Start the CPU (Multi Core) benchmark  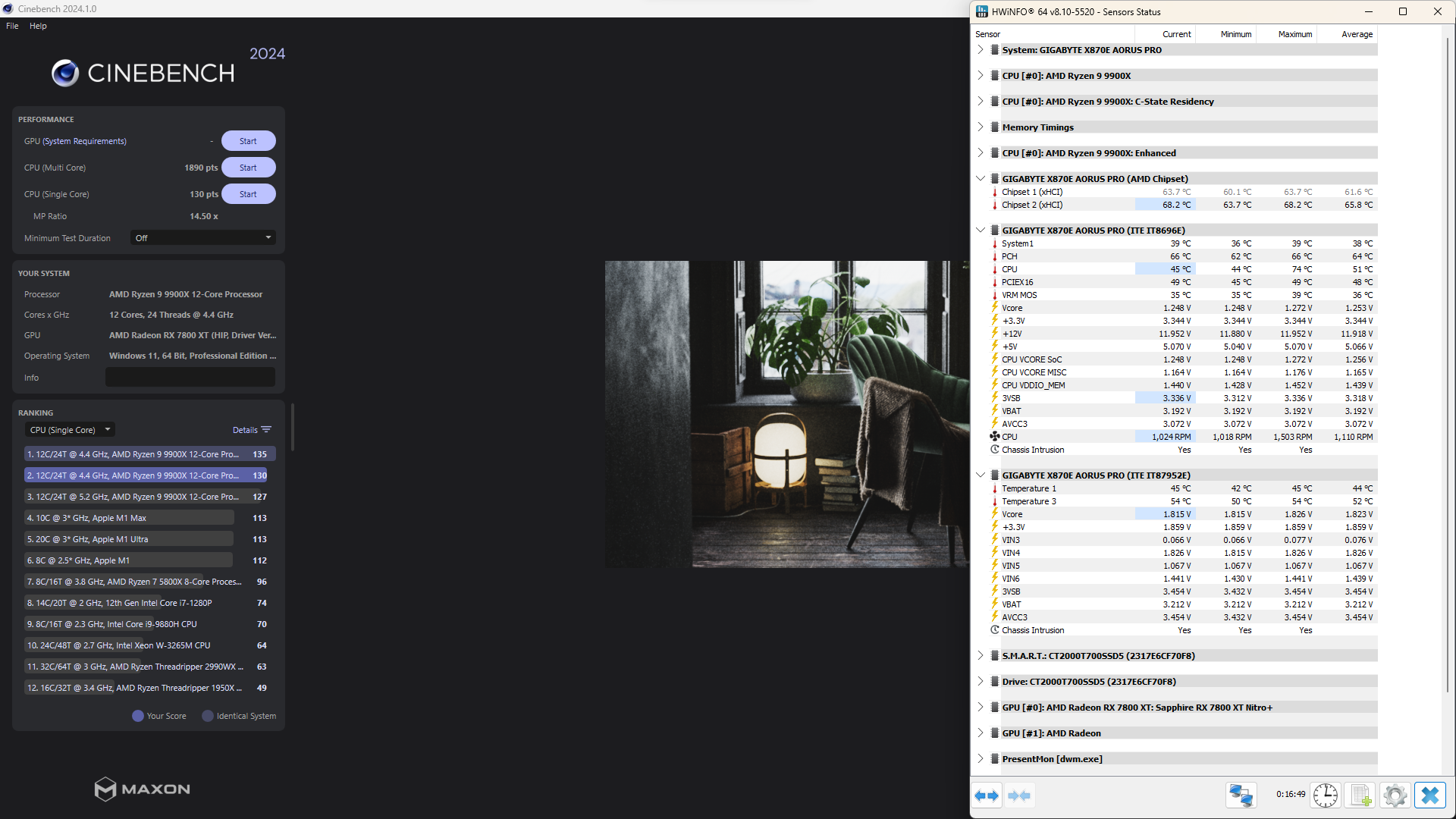click(x=248, y=168)
